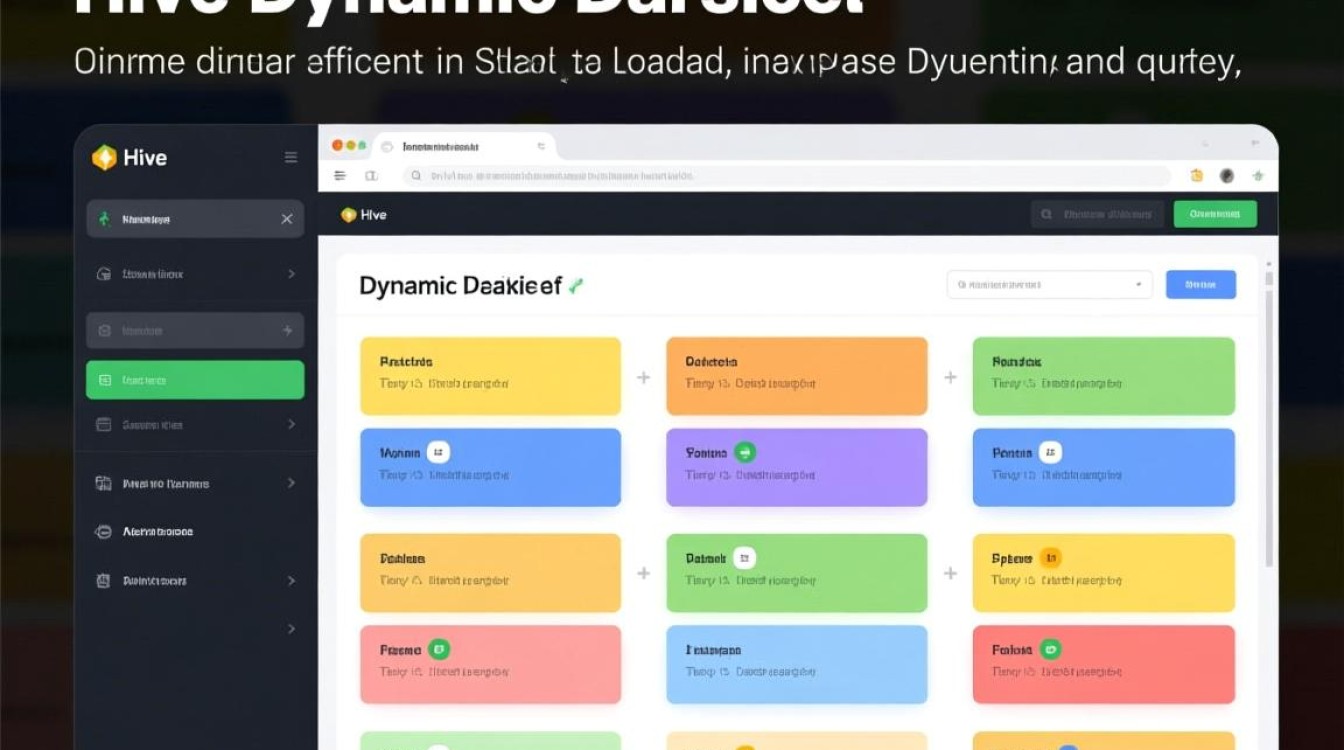1344x750 pixels.
Task: Click the plus between top yellow and orange cards
Action: pyautogui.click(x=643, y=377)
